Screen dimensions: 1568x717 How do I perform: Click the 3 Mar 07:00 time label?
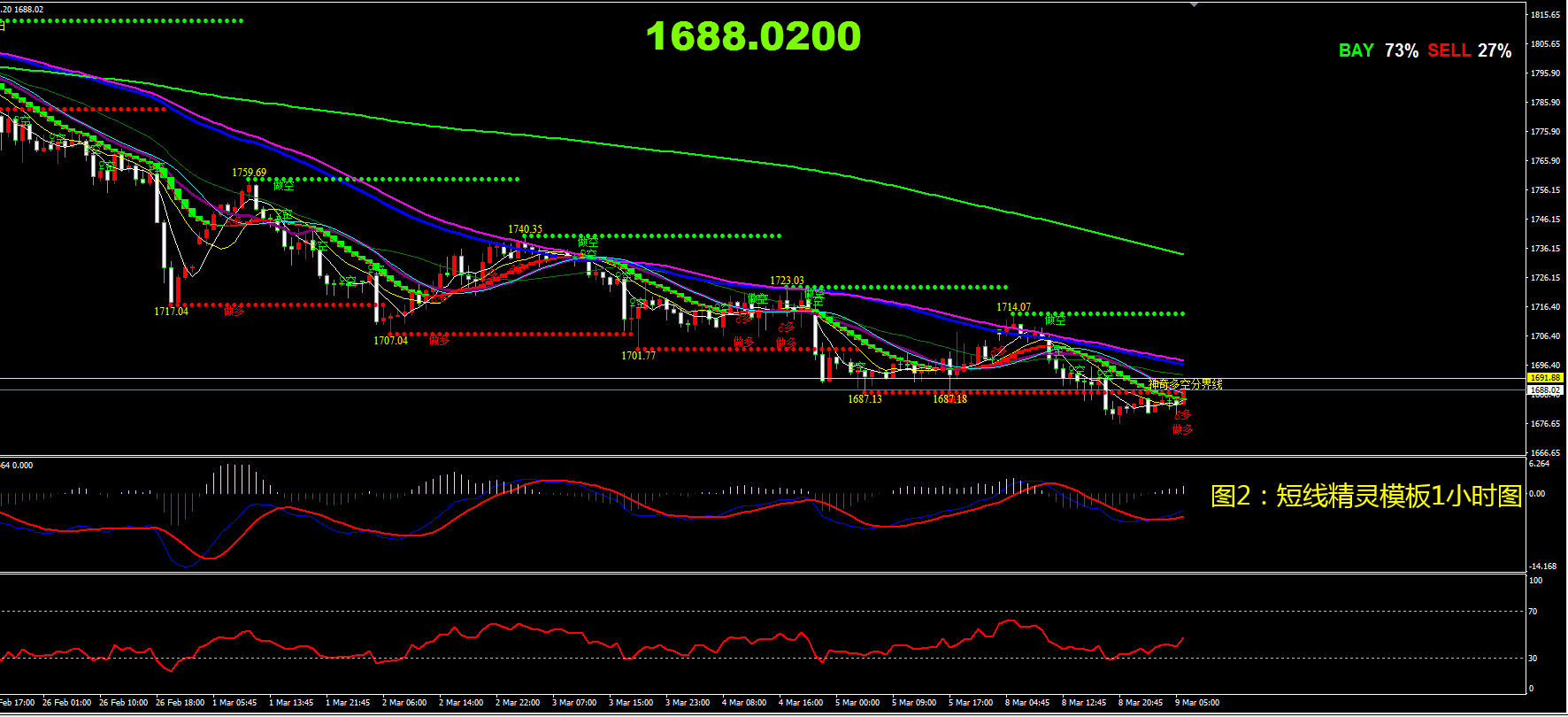coord(574,703)
